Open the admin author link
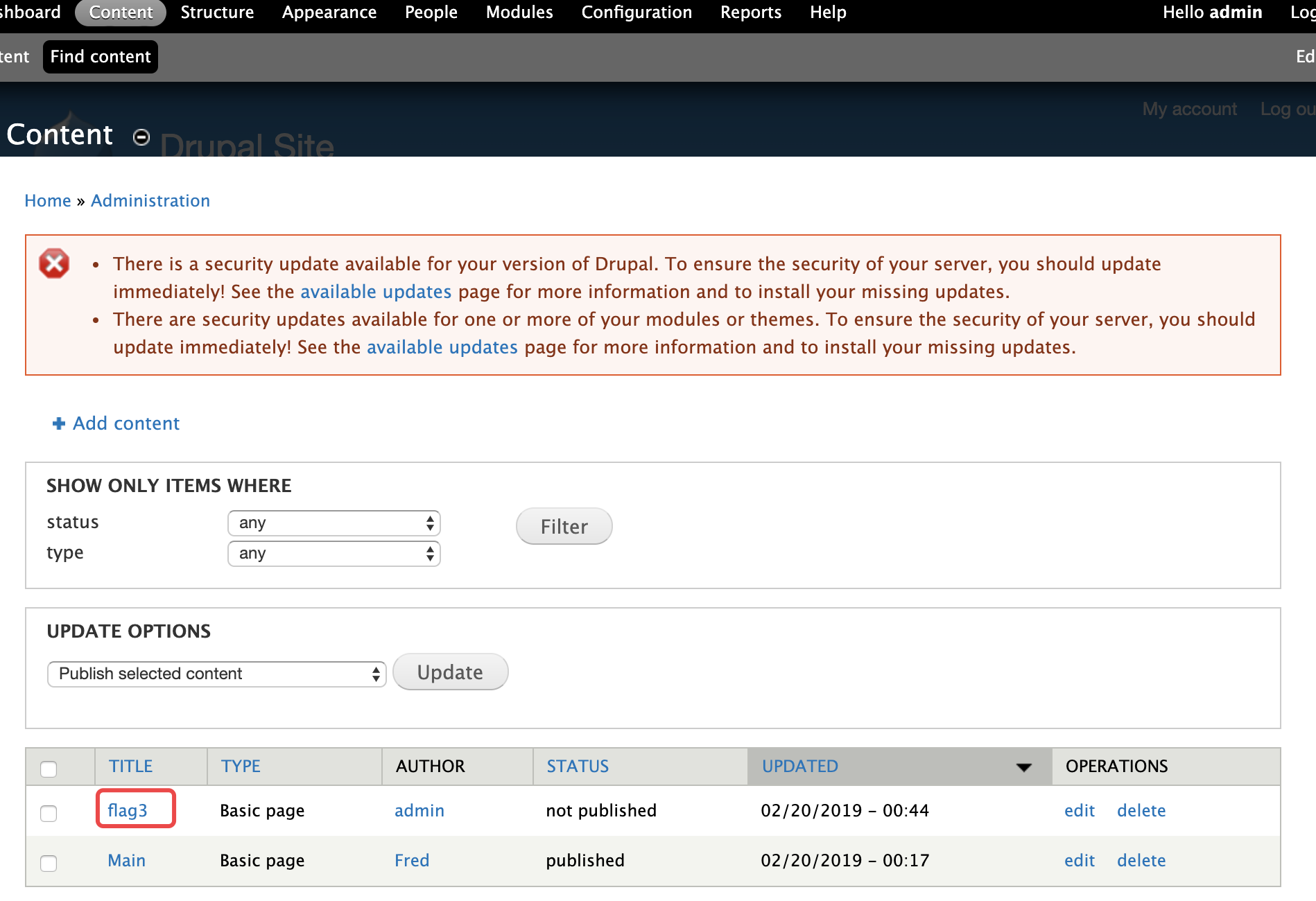The image size is (1316, 901). 419,811
